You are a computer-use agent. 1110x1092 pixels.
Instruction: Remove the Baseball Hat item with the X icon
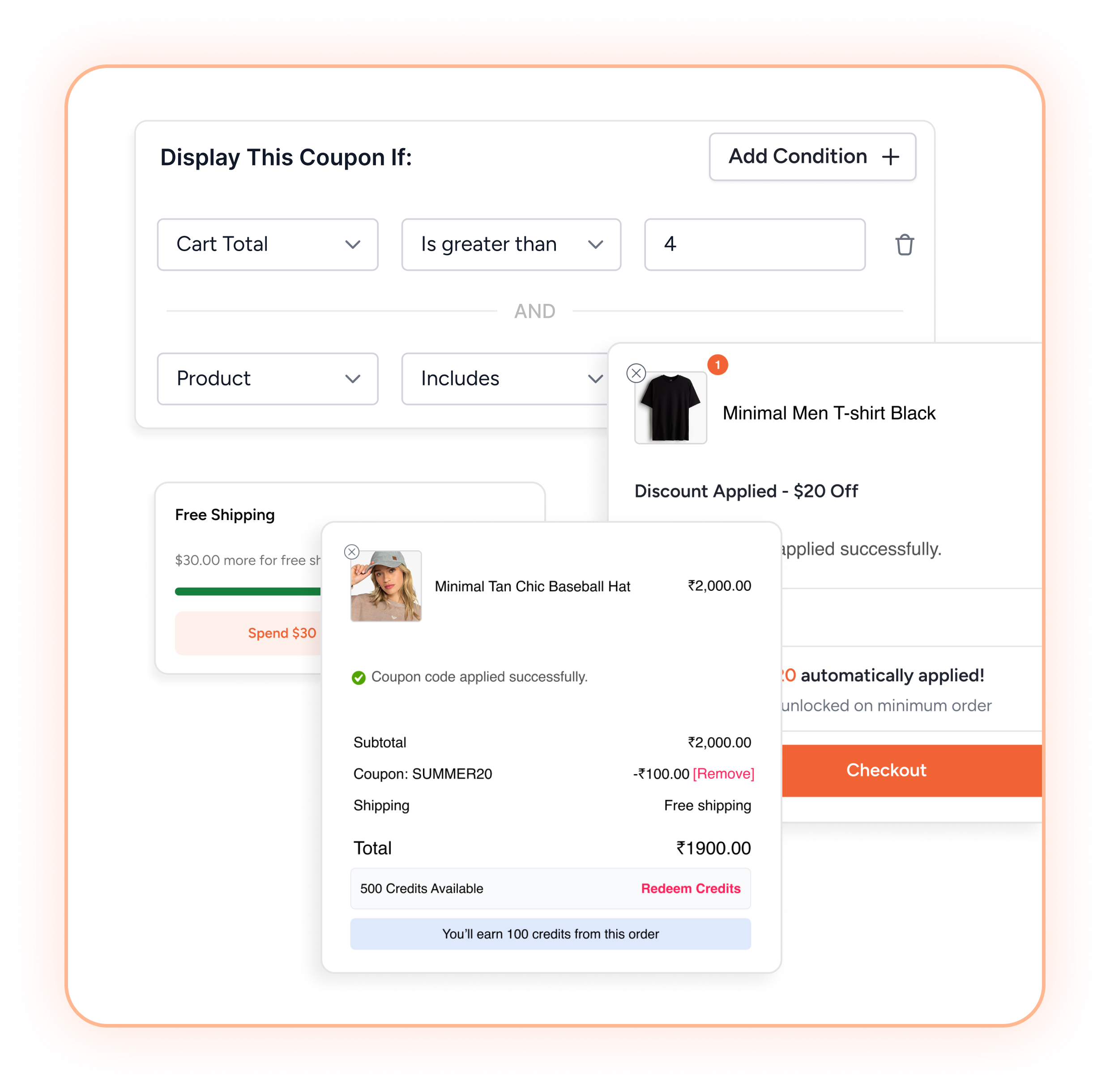[352, 552]
